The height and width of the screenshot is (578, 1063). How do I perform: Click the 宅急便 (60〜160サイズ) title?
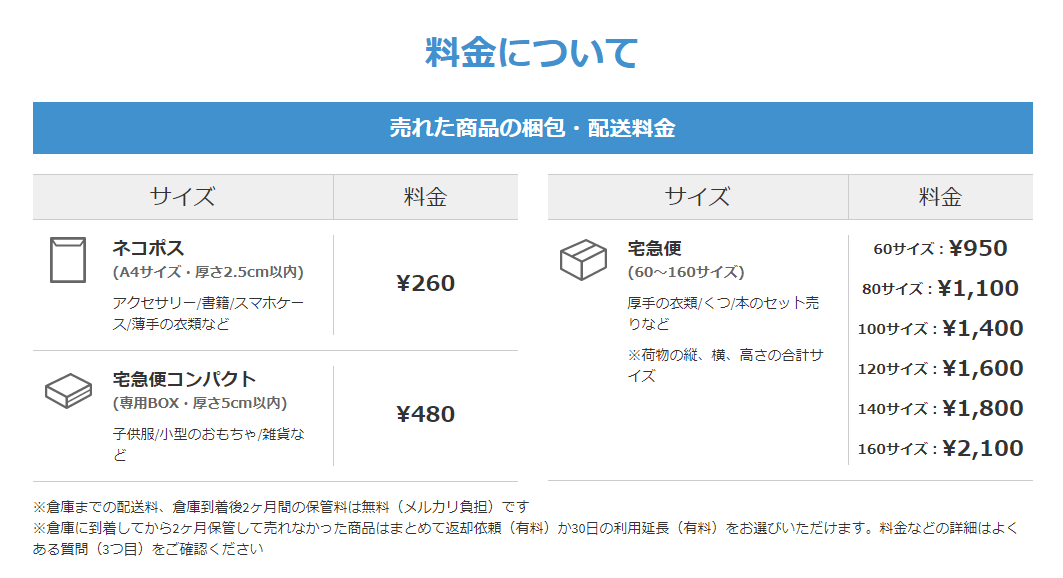[x=686, y=260]
